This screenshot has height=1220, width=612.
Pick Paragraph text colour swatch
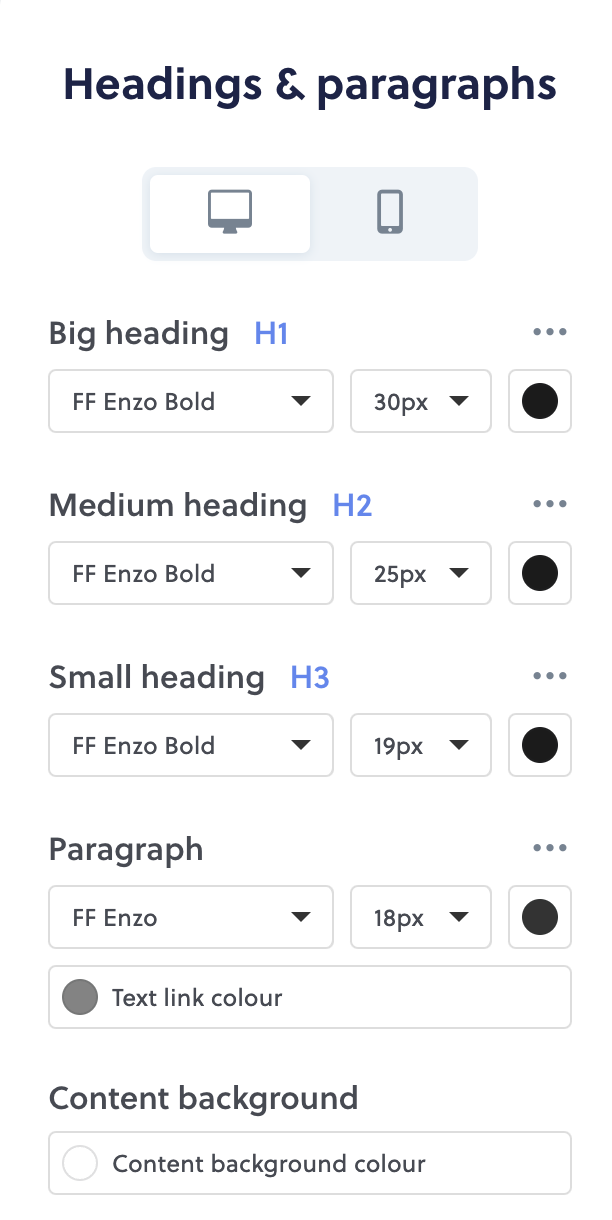point(540,917)
